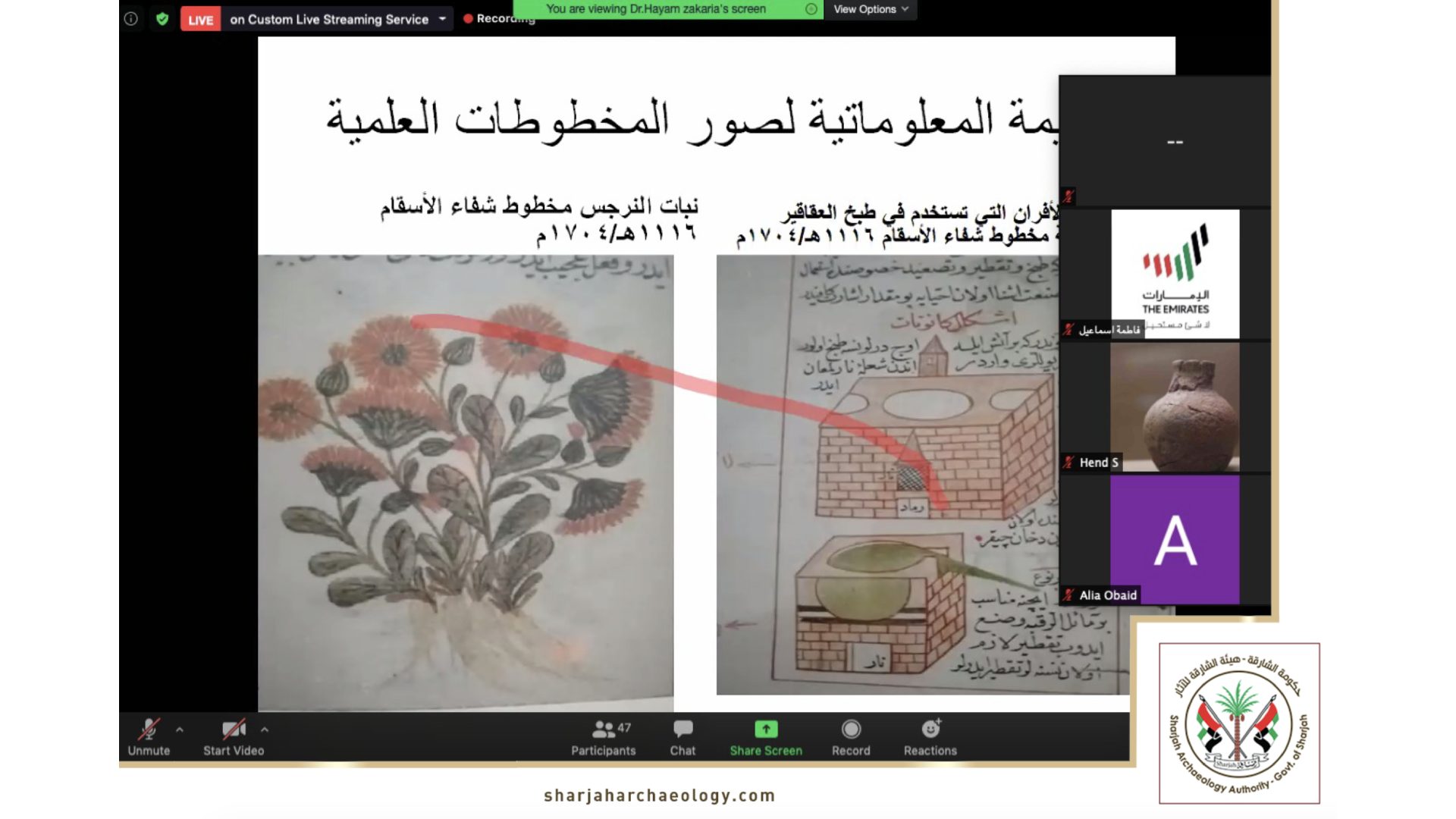Click the furnace manuscript illustration
This screenshot has height=819, width=1456.
pyautogui.click(x=923, y=475)
